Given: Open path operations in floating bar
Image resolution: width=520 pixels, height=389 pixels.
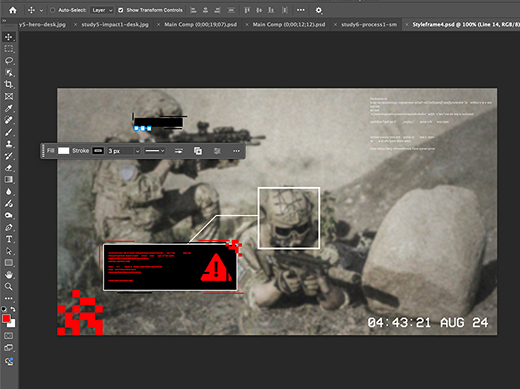Looking at the screenshot, I should [x=198, y=151].
